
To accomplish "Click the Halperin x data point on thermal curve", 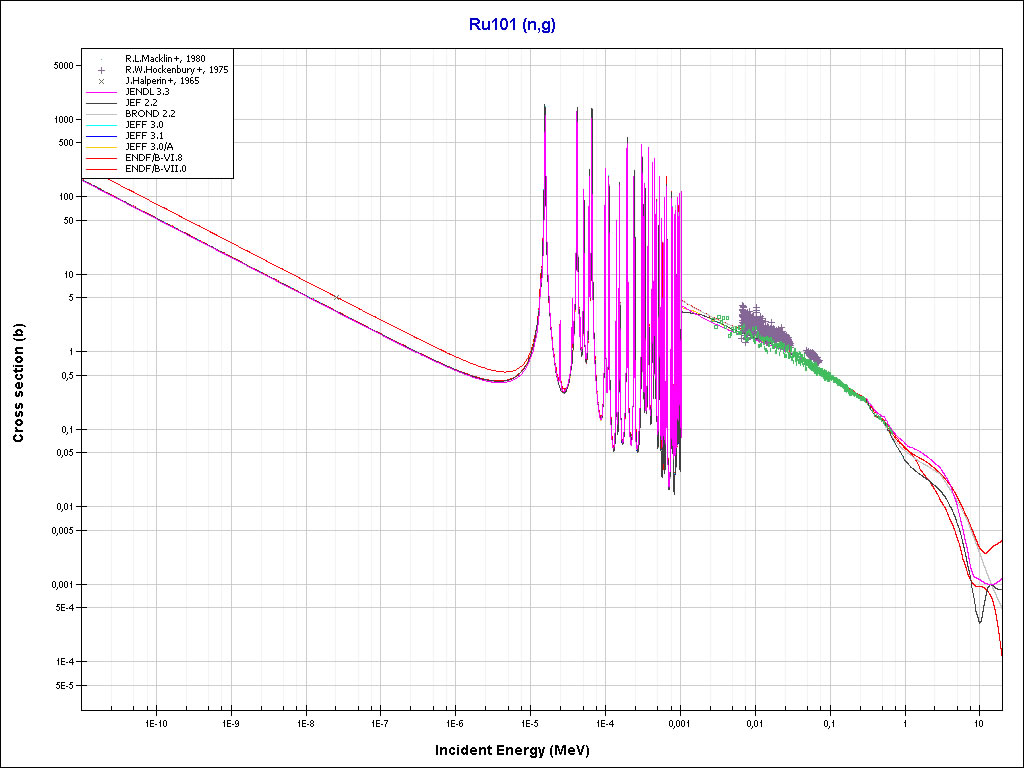I will 337,297.
